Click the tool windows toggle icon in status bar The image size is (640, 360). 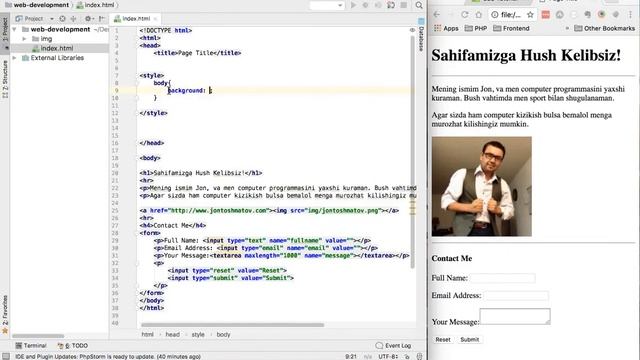coord(6,356)
